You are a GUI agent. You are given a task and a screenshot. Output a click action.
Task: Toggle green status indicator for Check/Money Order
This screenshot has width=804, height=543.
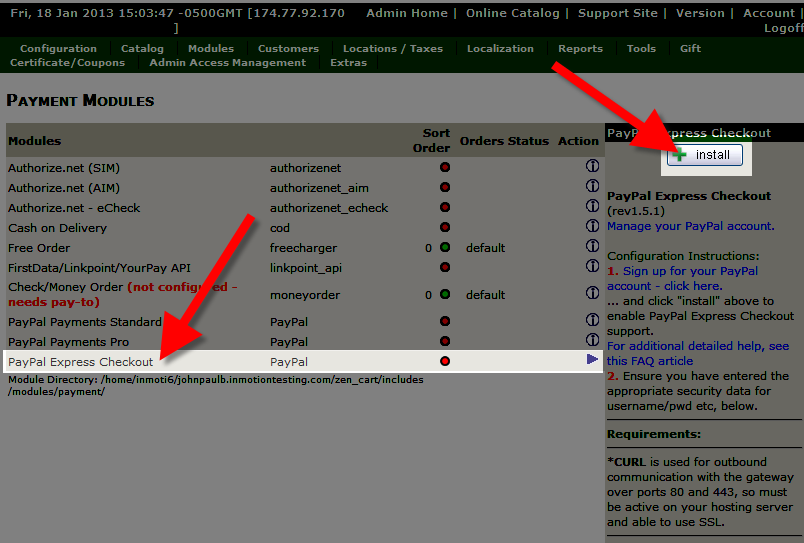pos(444,295)
